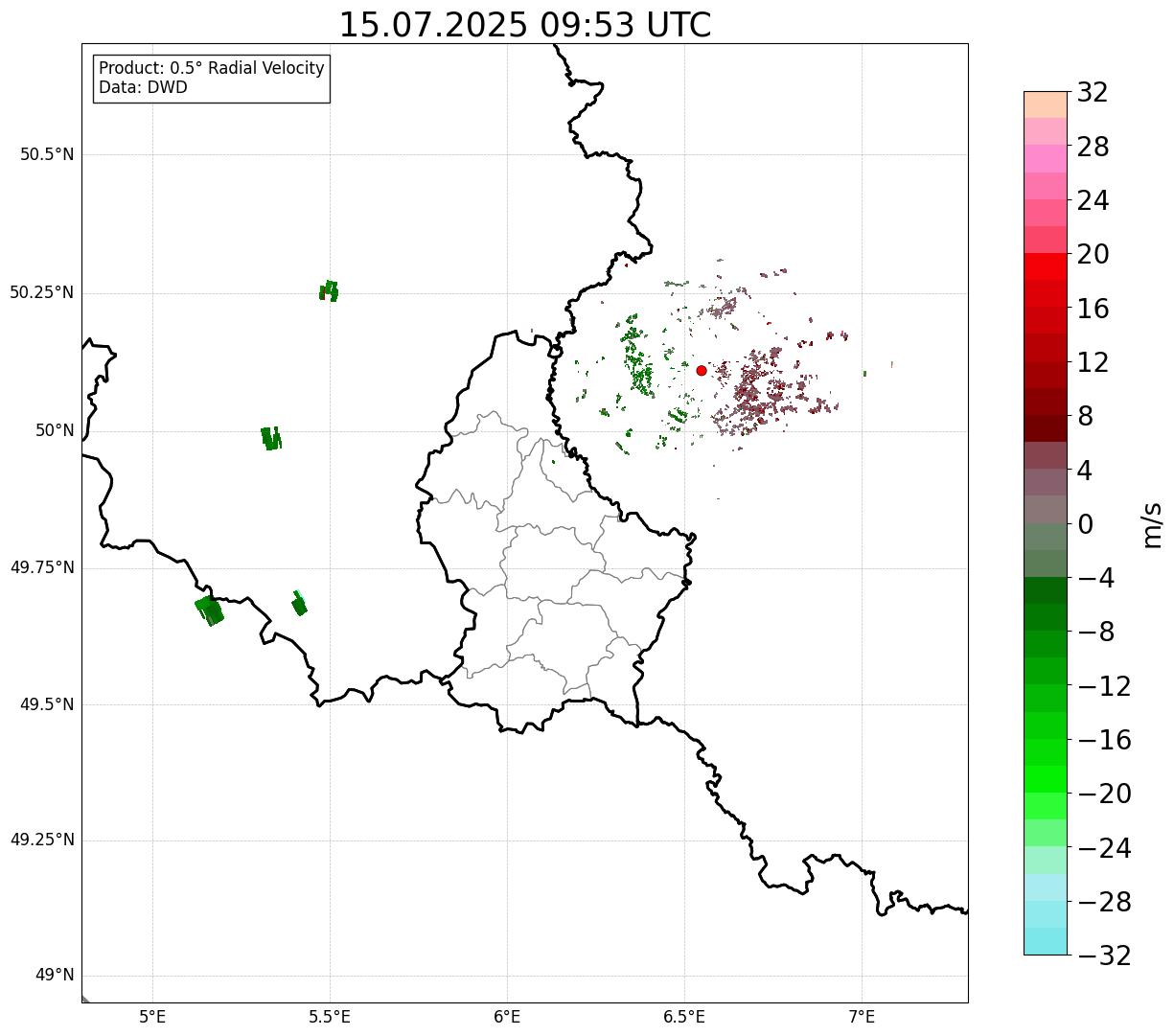
Task: Click the 'Product: 0.5° Radial Velocity' label
Action: click(x=212, y=69)
